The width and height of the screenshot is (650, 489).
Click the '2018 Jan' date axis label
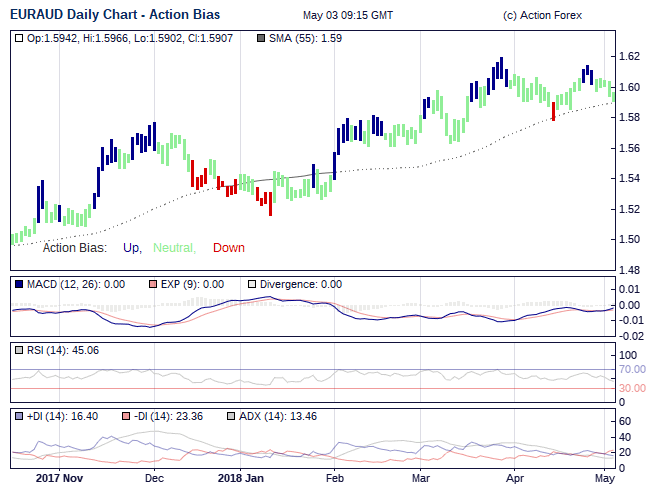(241, 478)
